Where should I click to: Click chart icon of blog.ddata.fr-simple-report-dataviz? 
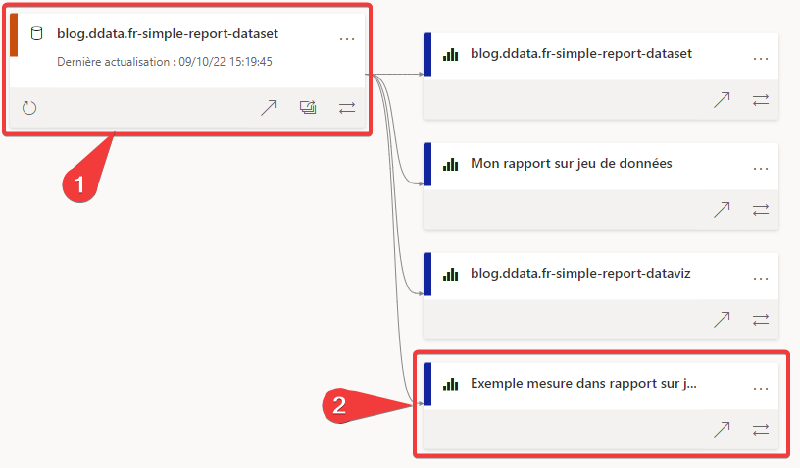[451, 274]
